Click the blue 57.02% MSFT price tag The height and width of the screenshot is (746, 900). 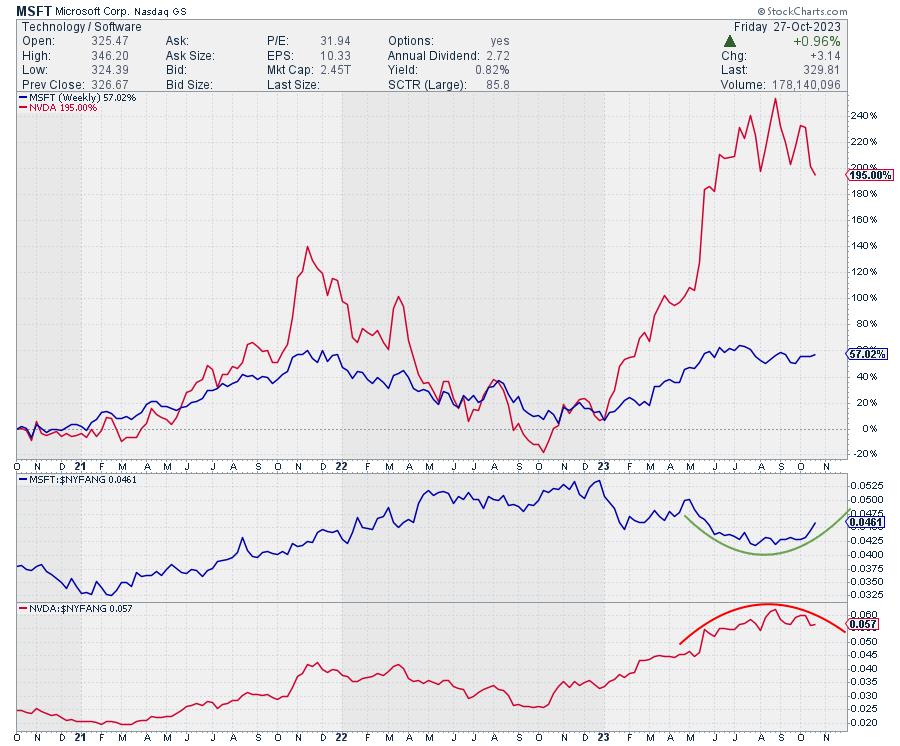click(868, 354)
